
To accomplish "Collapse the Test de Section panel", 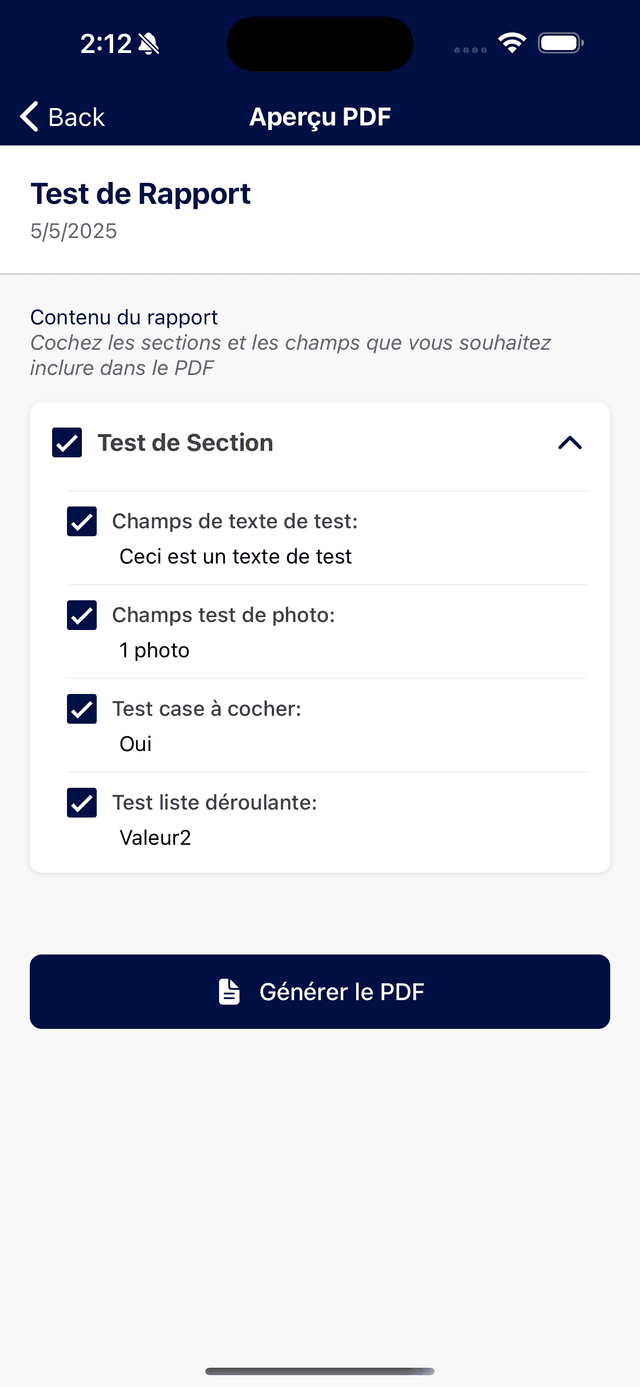I will [569, 442].
